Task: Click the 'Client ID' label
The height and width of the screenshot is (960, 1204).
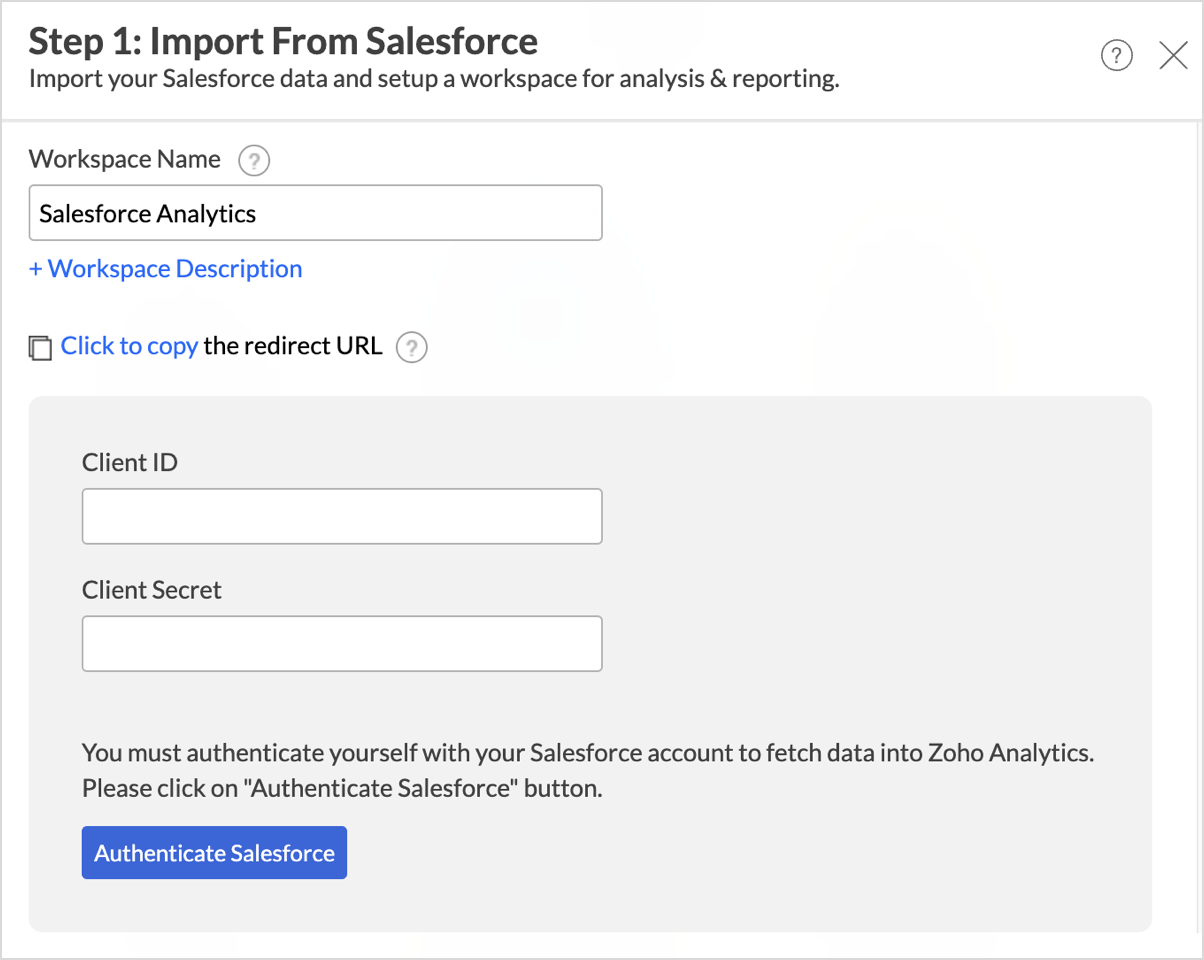Action: point(130,462)
